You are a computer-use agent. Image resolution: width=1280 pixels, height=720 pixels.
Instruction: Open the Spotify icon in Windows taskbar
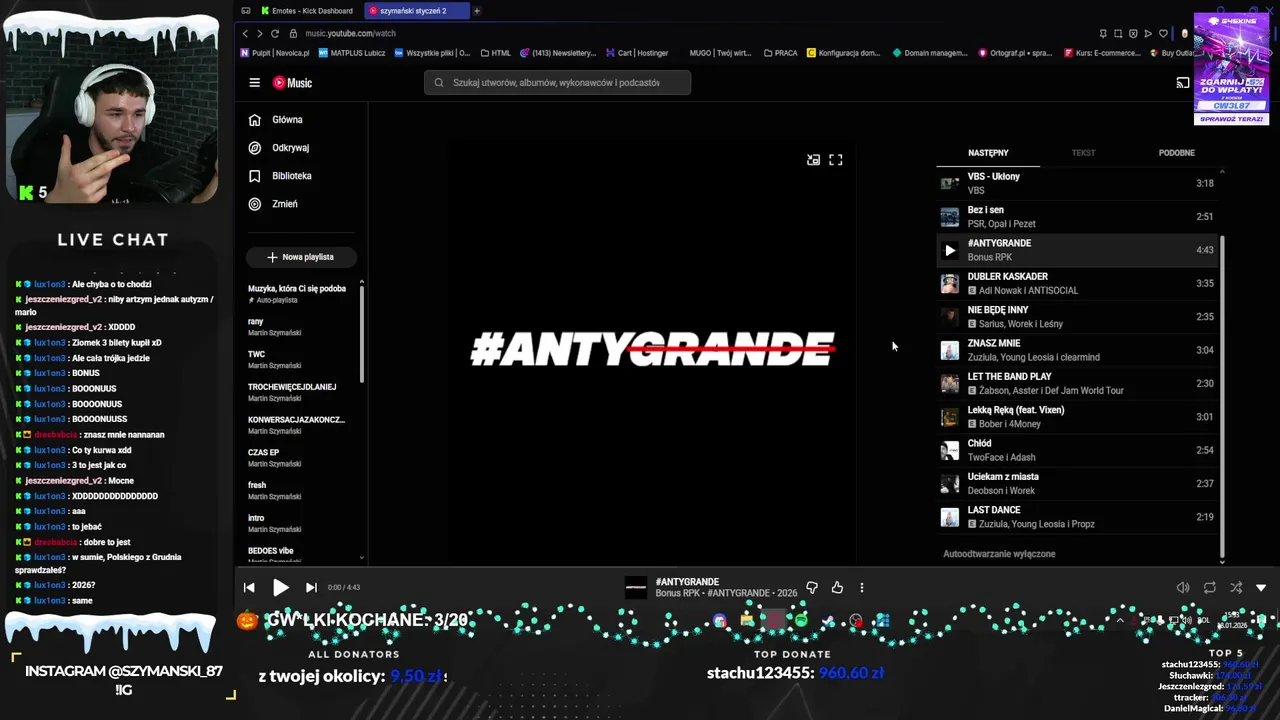[x=801, y=621]
